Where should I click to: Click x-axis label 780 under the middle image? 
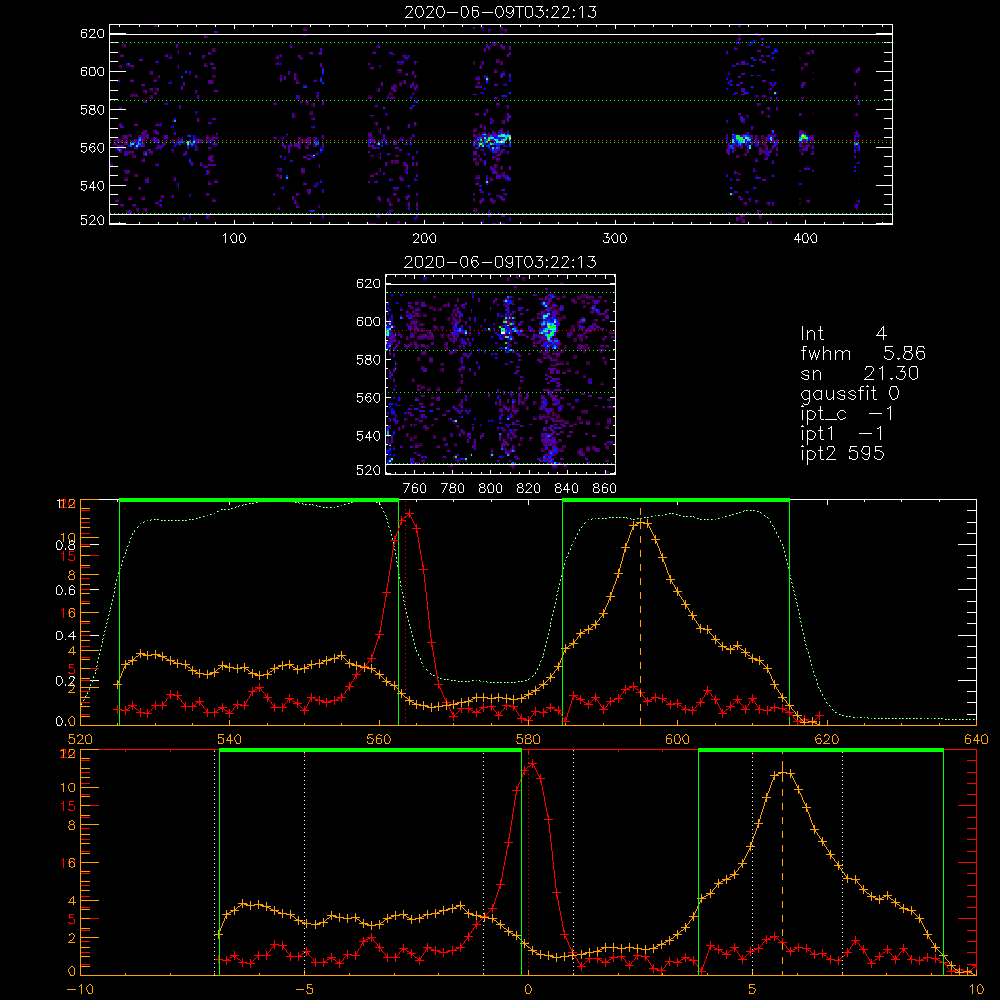tap(453, 489)
